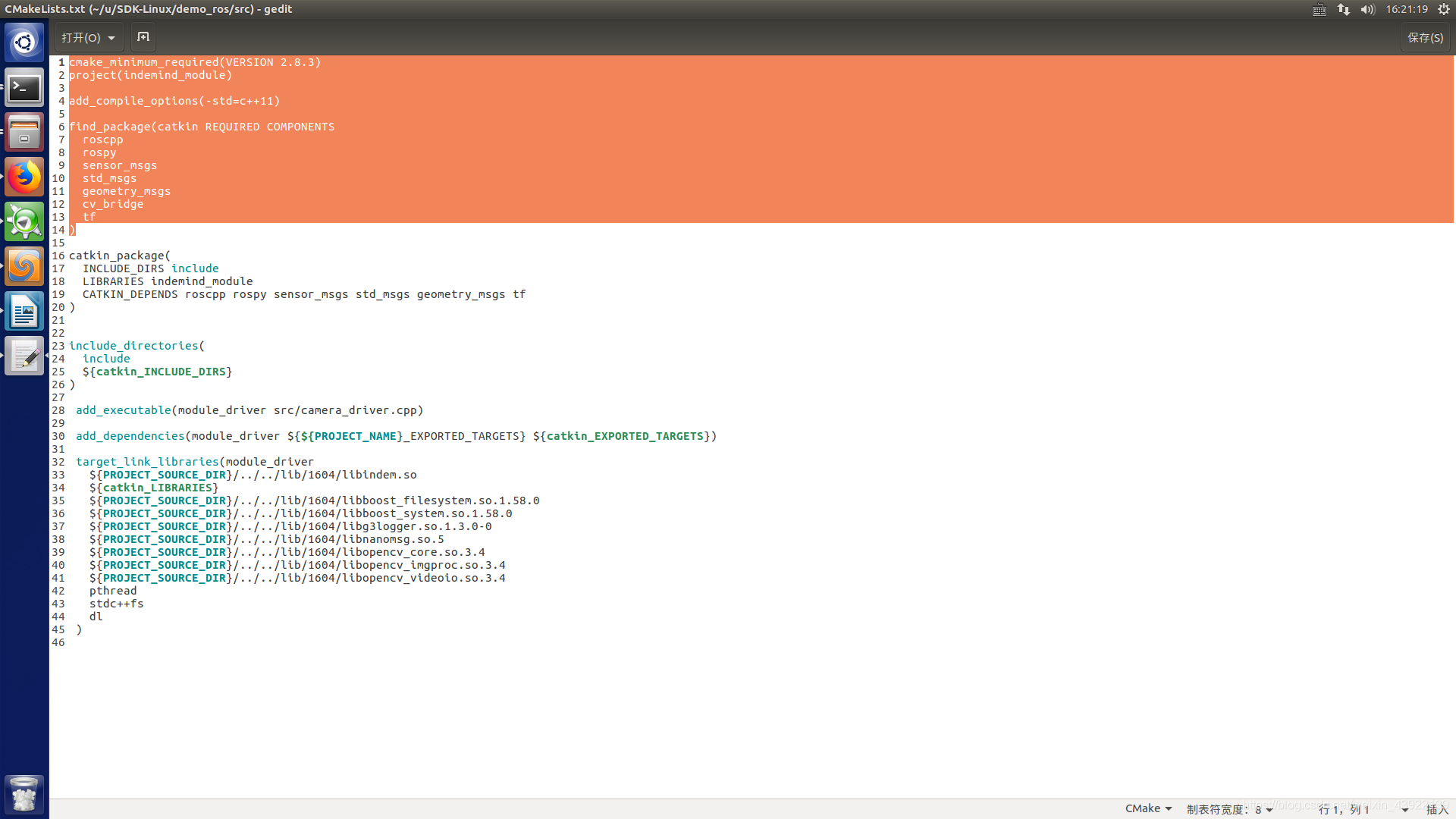Image resolution: width=1456 pixels, height=819 pixels.
Task: Open the green magnifier application dock icon
Action: (x=24, y=222)
